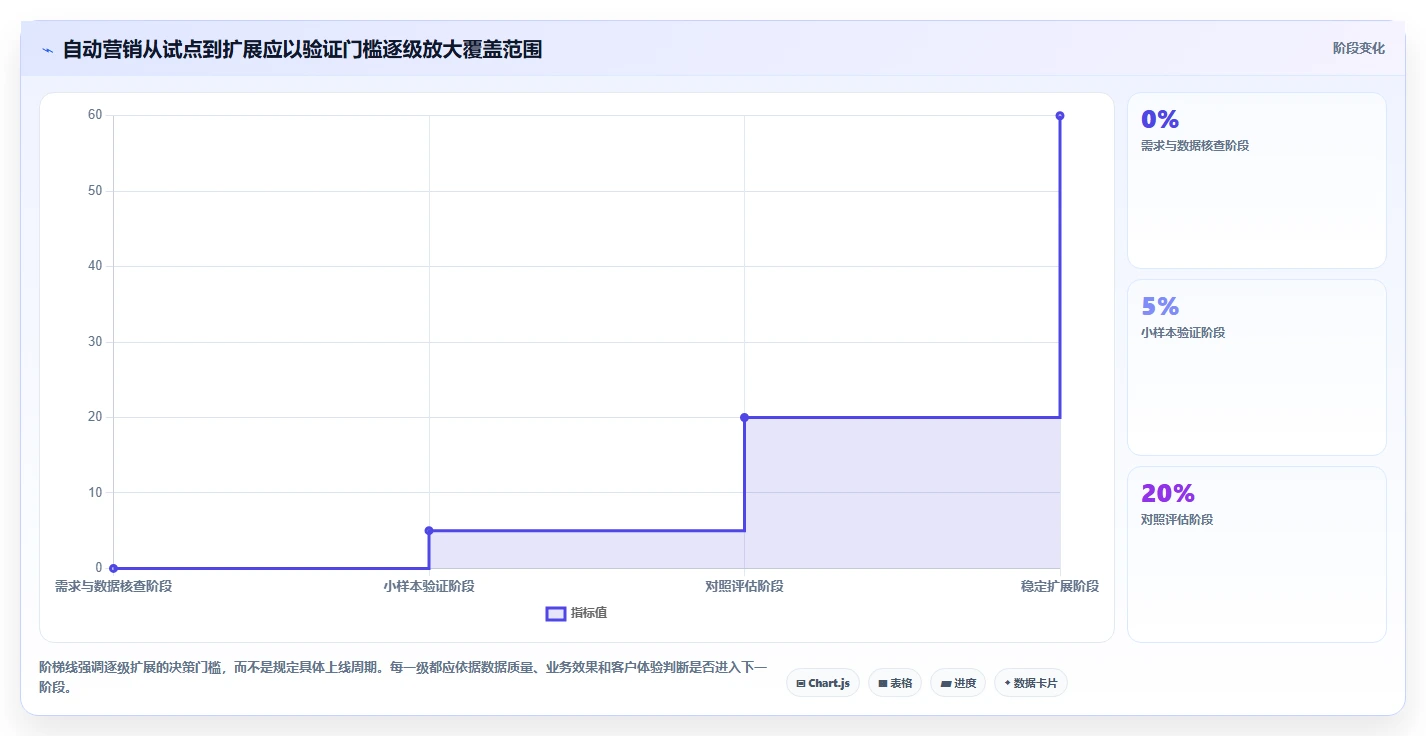Click the 5% stat card value
The image size is (1426, 736).
(x=1160, y=306)
